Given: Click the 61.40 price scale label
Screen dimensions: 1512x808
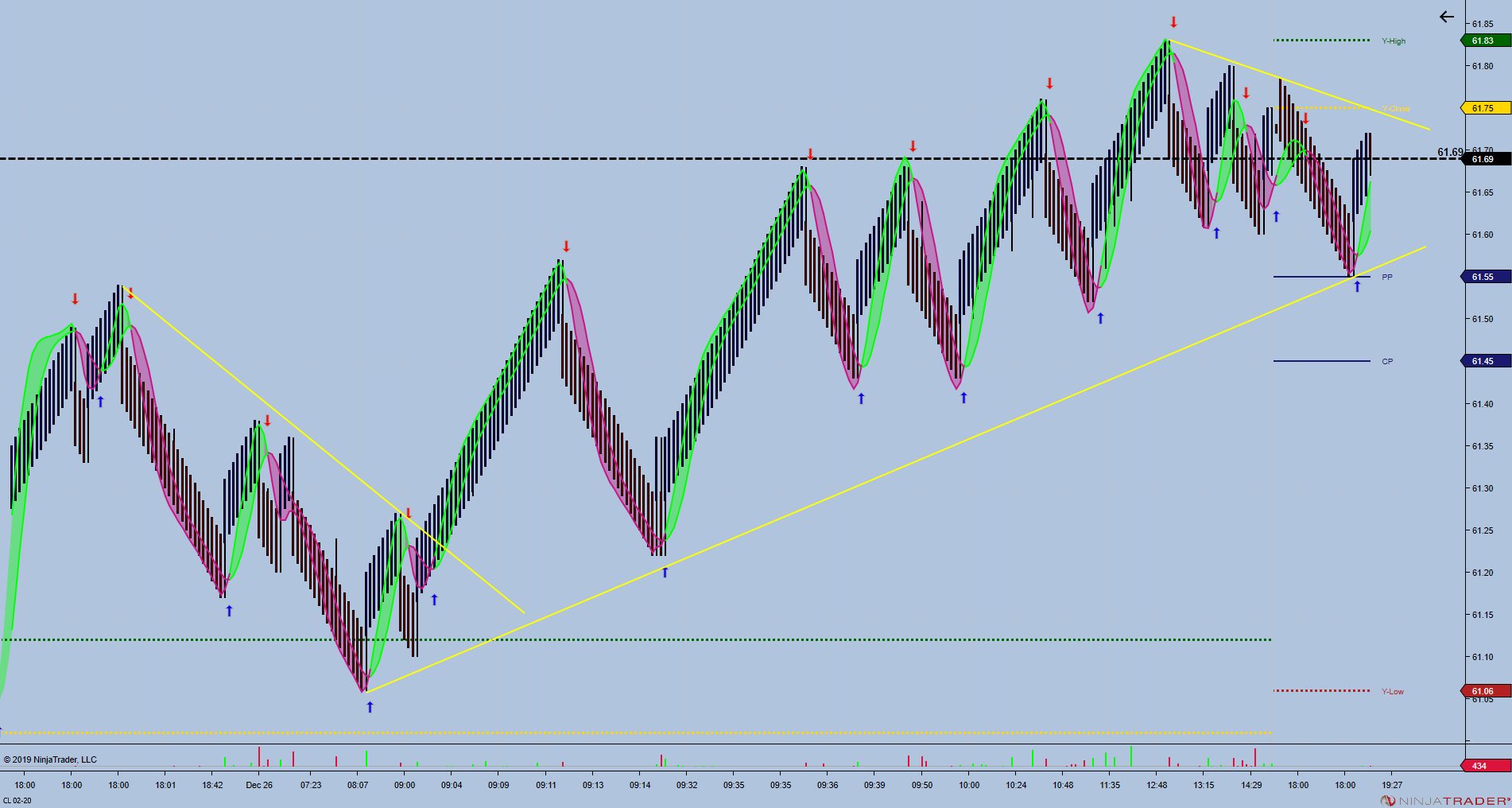Looking at the screenshot, I should click(1483, 404).
